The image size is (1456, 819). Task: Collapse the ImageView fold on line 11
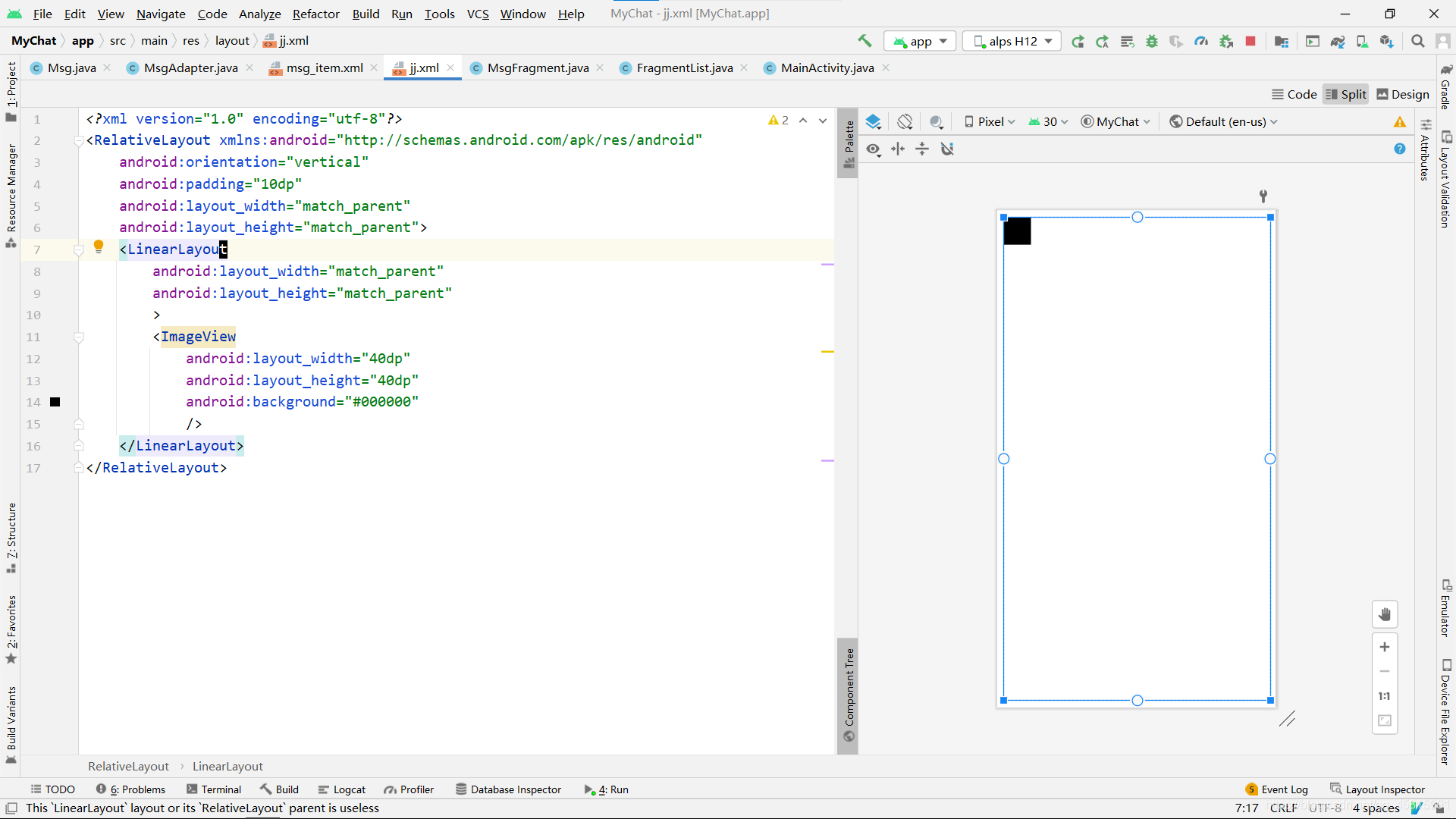tap(78, 337)
